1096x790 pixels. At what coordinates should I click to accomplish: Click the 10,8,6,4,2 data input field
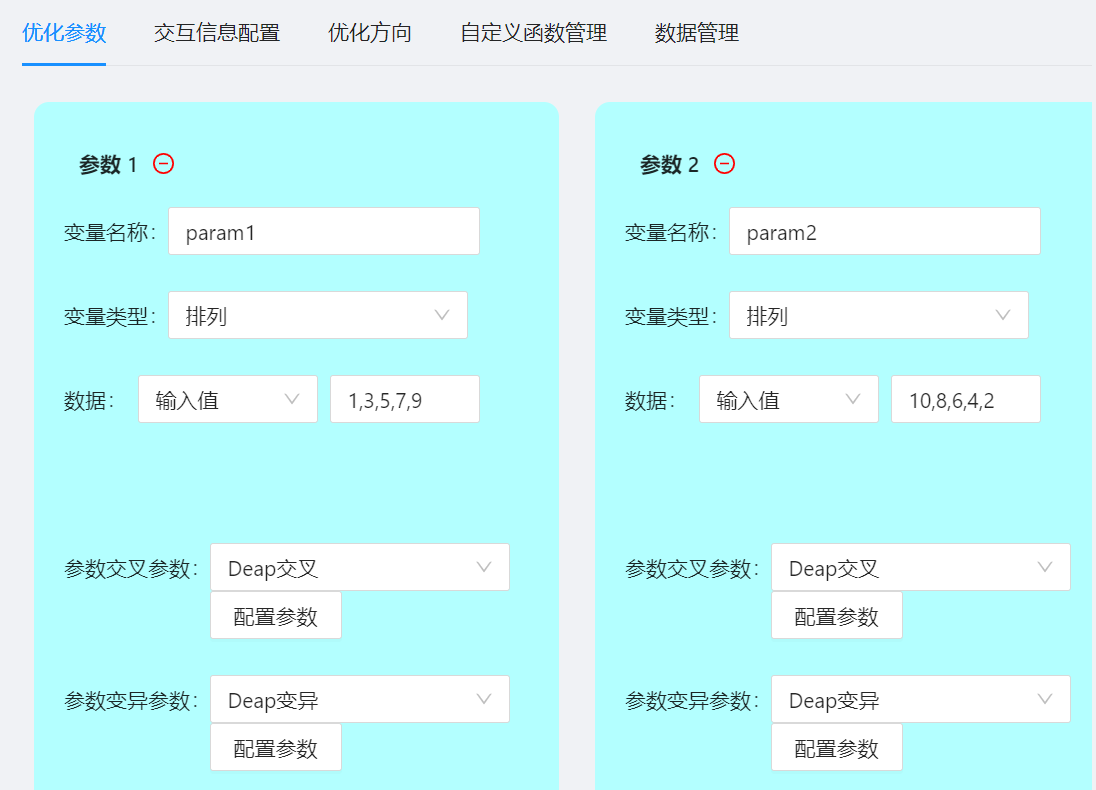pos(965,400)
